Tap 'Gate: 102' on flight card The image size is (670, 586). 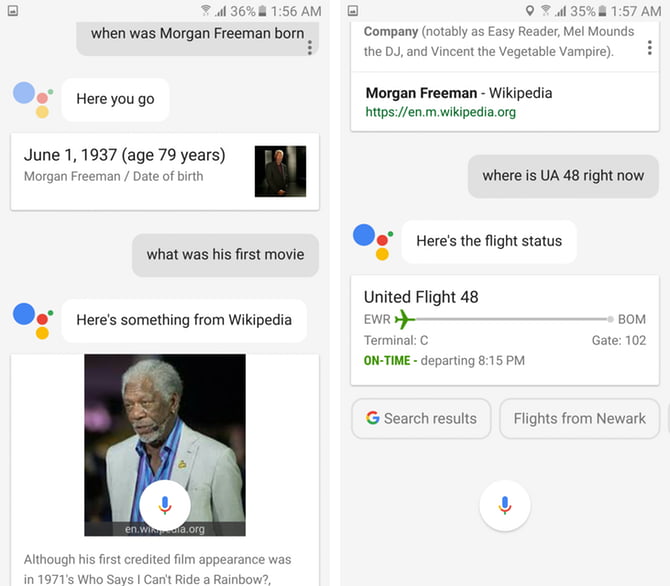619,341
